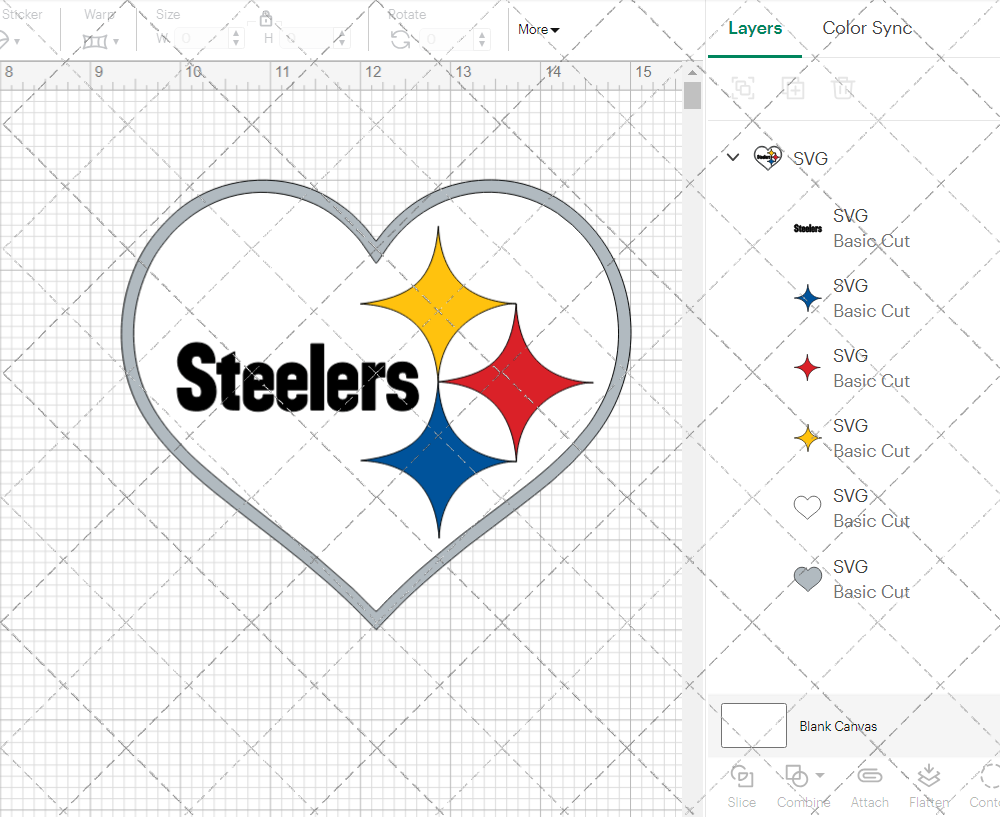Click the Rotate icon in toolbar
1000x817 pixels.
pyautogui.click(x=400, y=39)
